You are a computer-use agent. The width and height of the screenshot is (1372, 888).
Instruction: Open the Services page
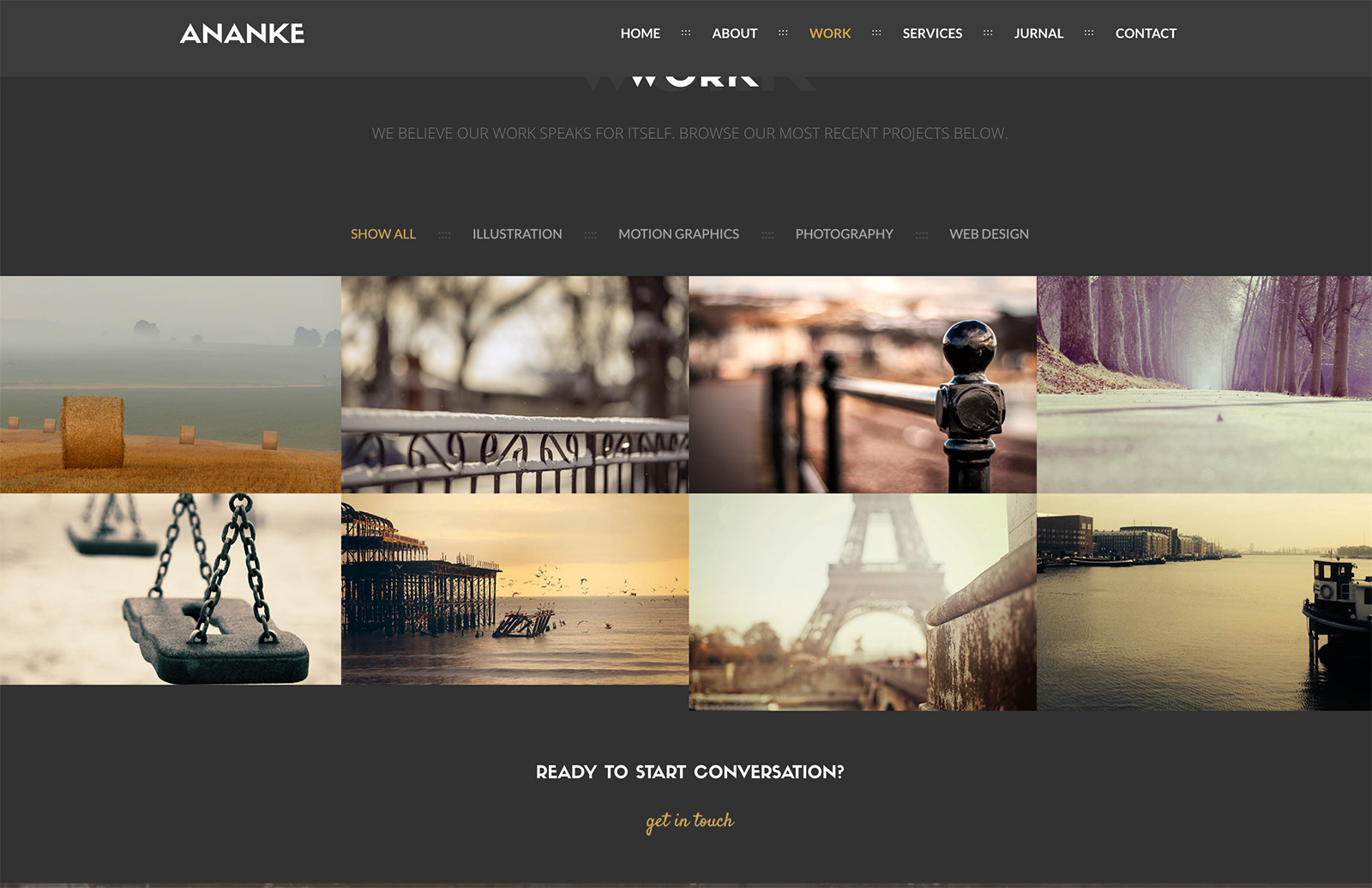click(932, 33)
